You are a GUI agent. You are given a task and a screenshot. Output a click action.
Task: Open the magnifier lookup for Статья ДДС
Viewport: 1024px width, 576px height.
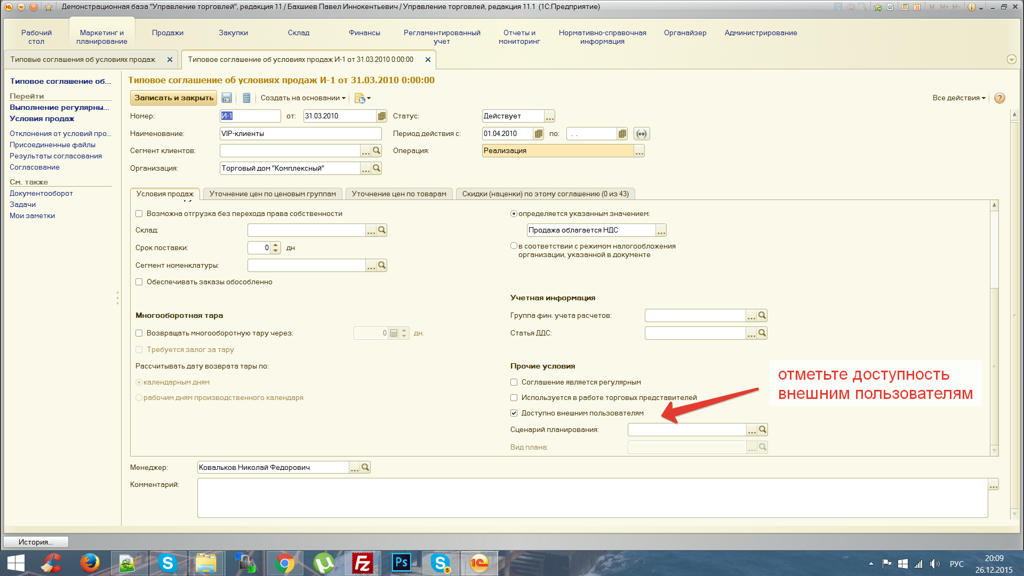[762, 333]
